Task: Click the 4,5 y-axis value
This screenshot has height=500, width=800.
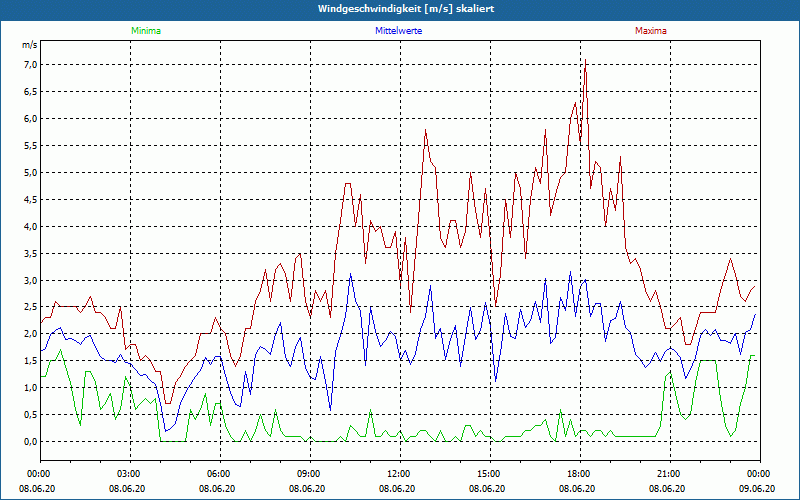Action: (x=31, y=199)
